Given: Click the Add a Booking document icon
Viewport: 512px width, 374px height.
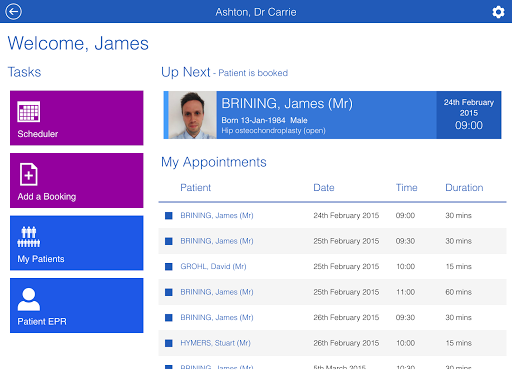Looking at the screenshot, I should (x=29, y=174).
